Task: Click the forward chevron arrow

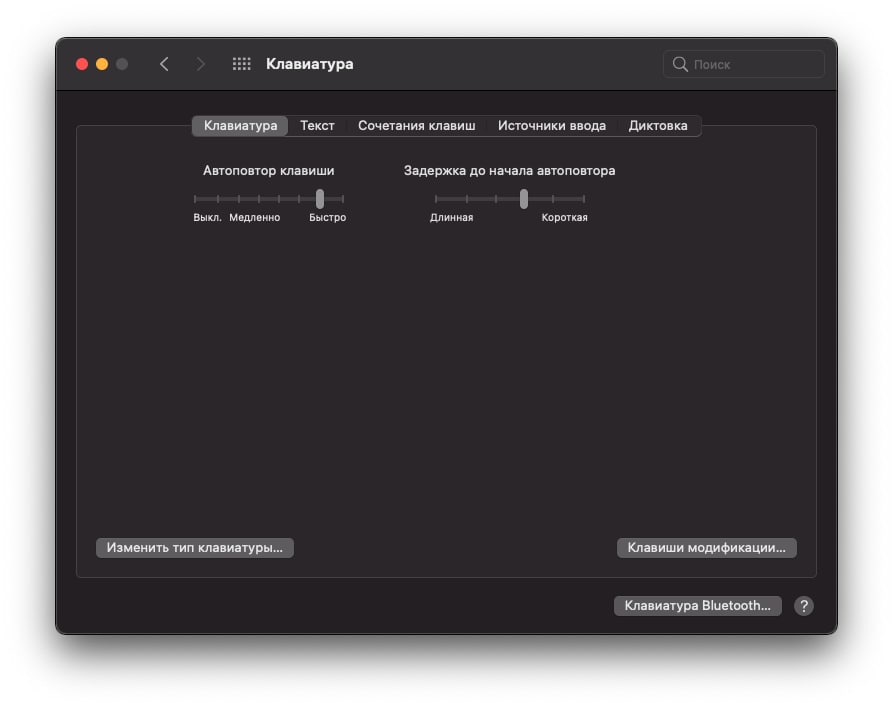Action: (x=200, y=64)
